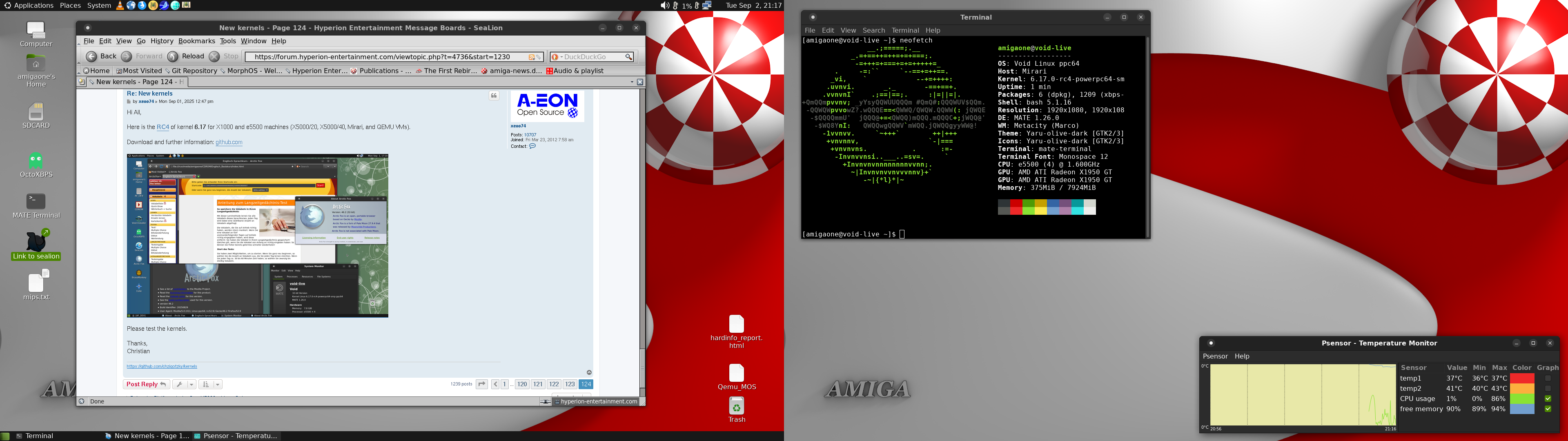Viewport: 1568px width, 441px height.
Task: Open the Applications menu in top panel
Action: tap(29, 5)
